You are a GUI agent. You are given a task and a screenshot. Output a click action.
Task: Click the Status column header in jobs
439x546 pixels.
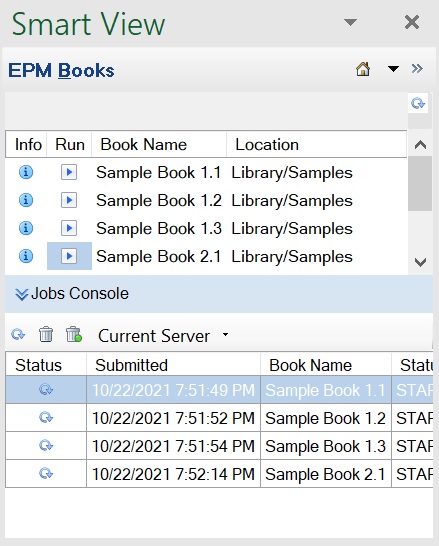46,365
